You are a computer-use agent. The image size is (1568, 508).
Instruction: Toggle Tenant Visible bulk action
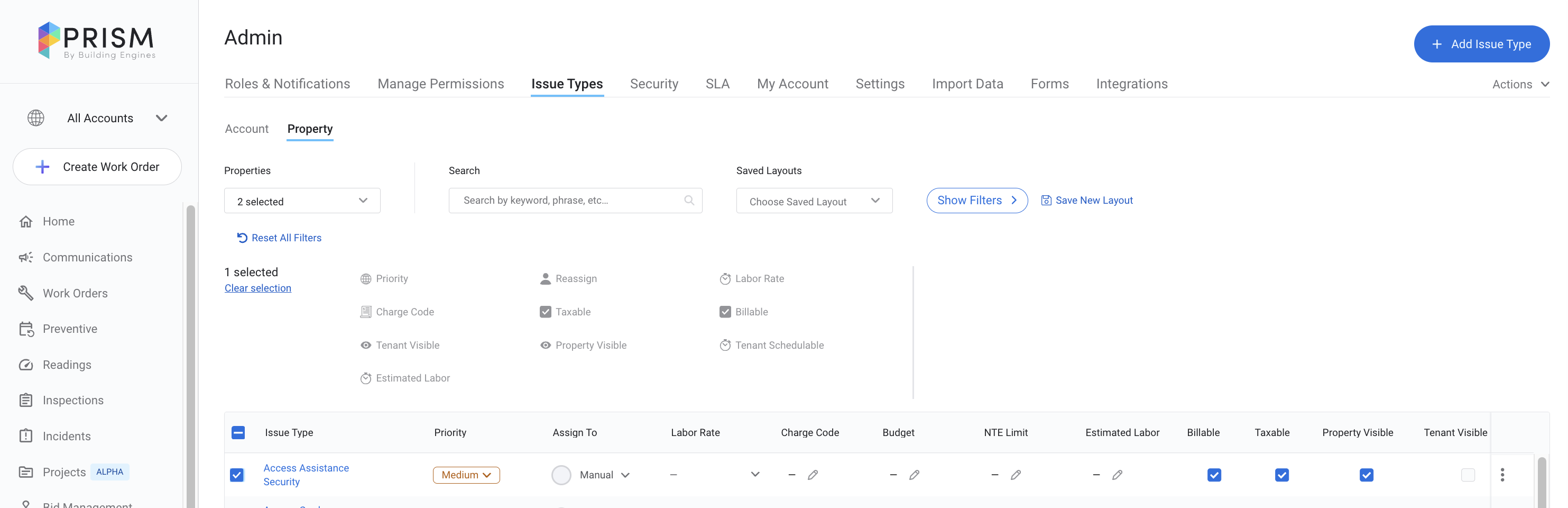tap(400, 346)
